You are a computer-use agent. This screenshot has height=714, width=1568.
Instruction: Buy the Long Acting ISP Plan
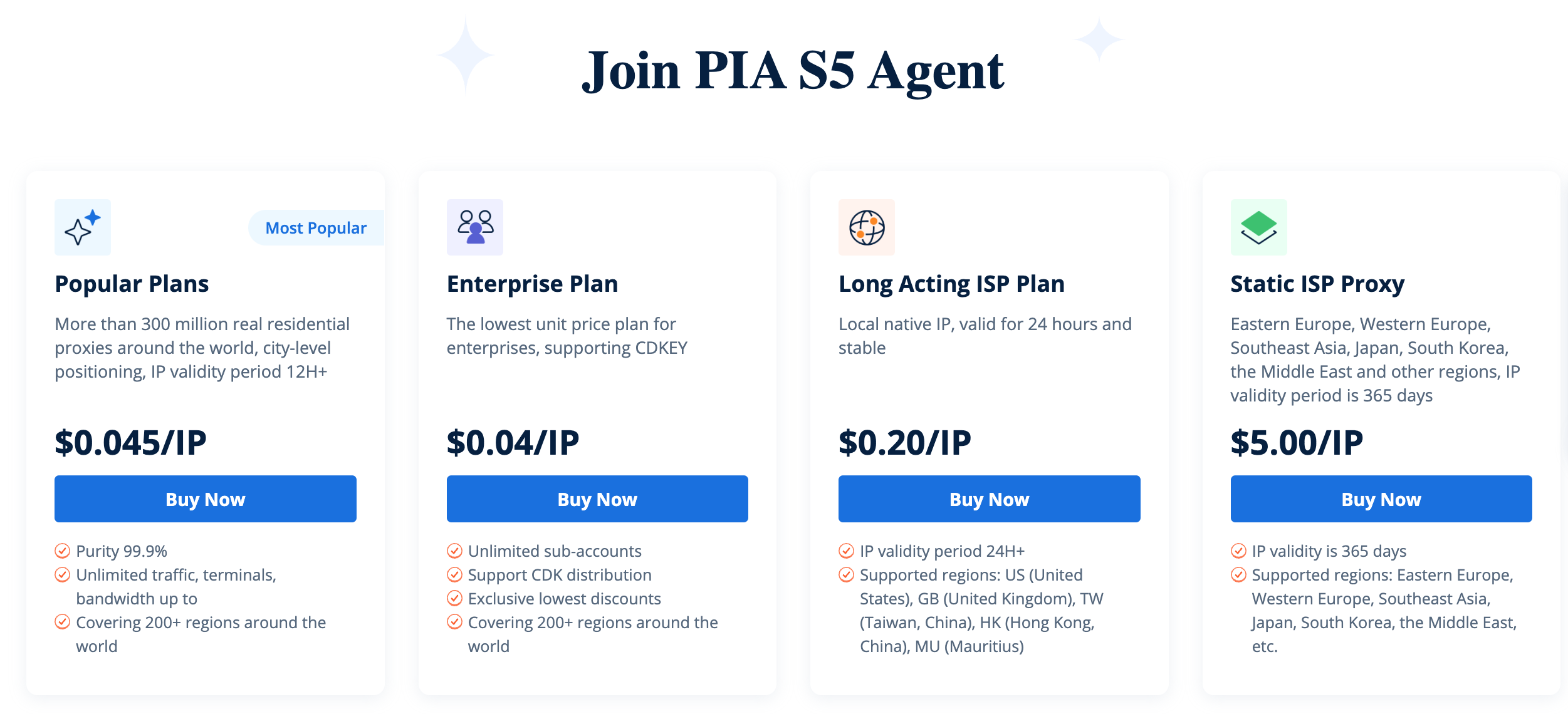pyautogui.click(x=990, y=499)
